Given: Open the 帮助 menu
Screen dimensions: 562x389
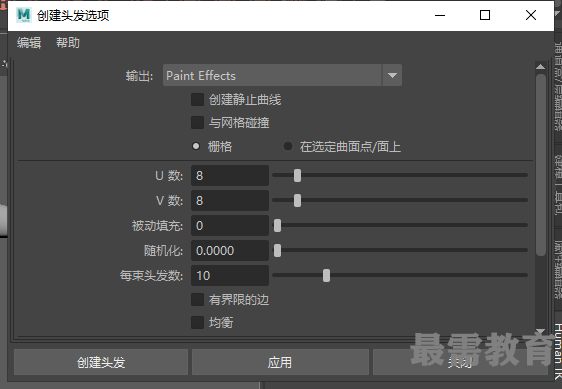Looking at the screenshot, I should tap(68, 43).
